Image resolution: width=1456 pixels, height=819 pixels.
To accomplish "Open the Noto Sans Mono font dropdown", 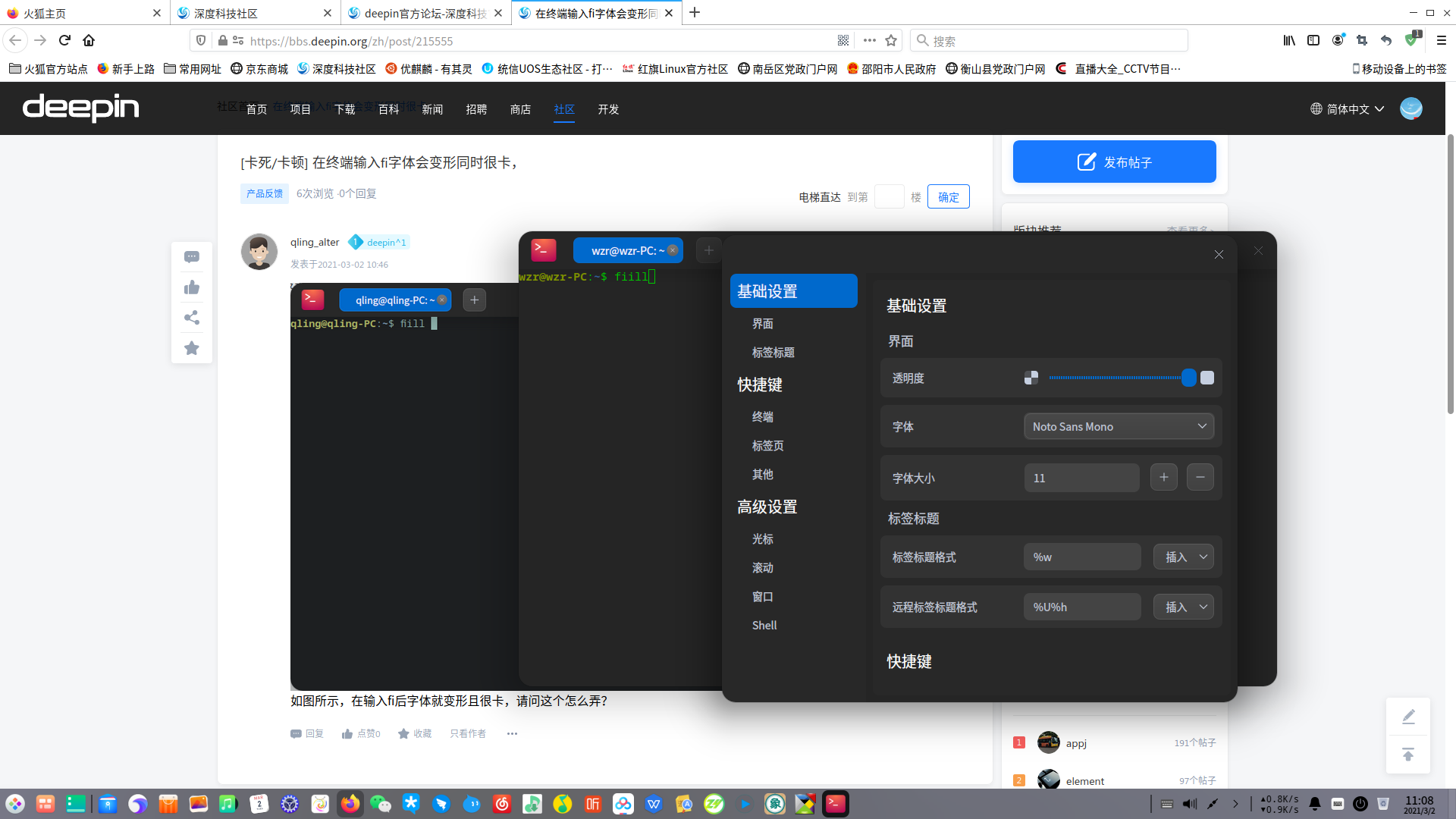I will coord(1119,427).
